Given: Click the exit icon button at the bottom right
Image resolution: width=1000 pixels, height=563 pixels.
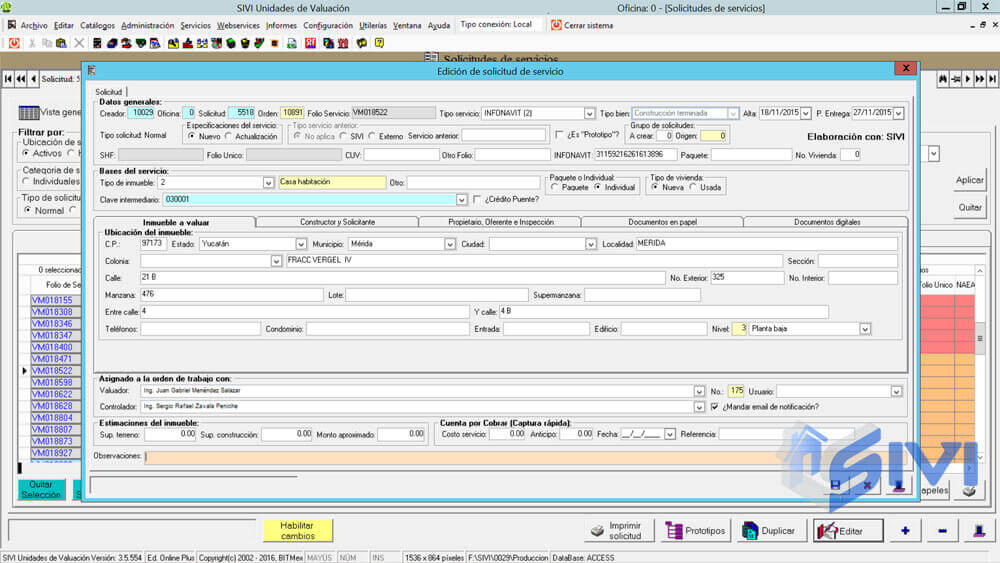Looking at the screenshot, I should (x=980, y=530).
